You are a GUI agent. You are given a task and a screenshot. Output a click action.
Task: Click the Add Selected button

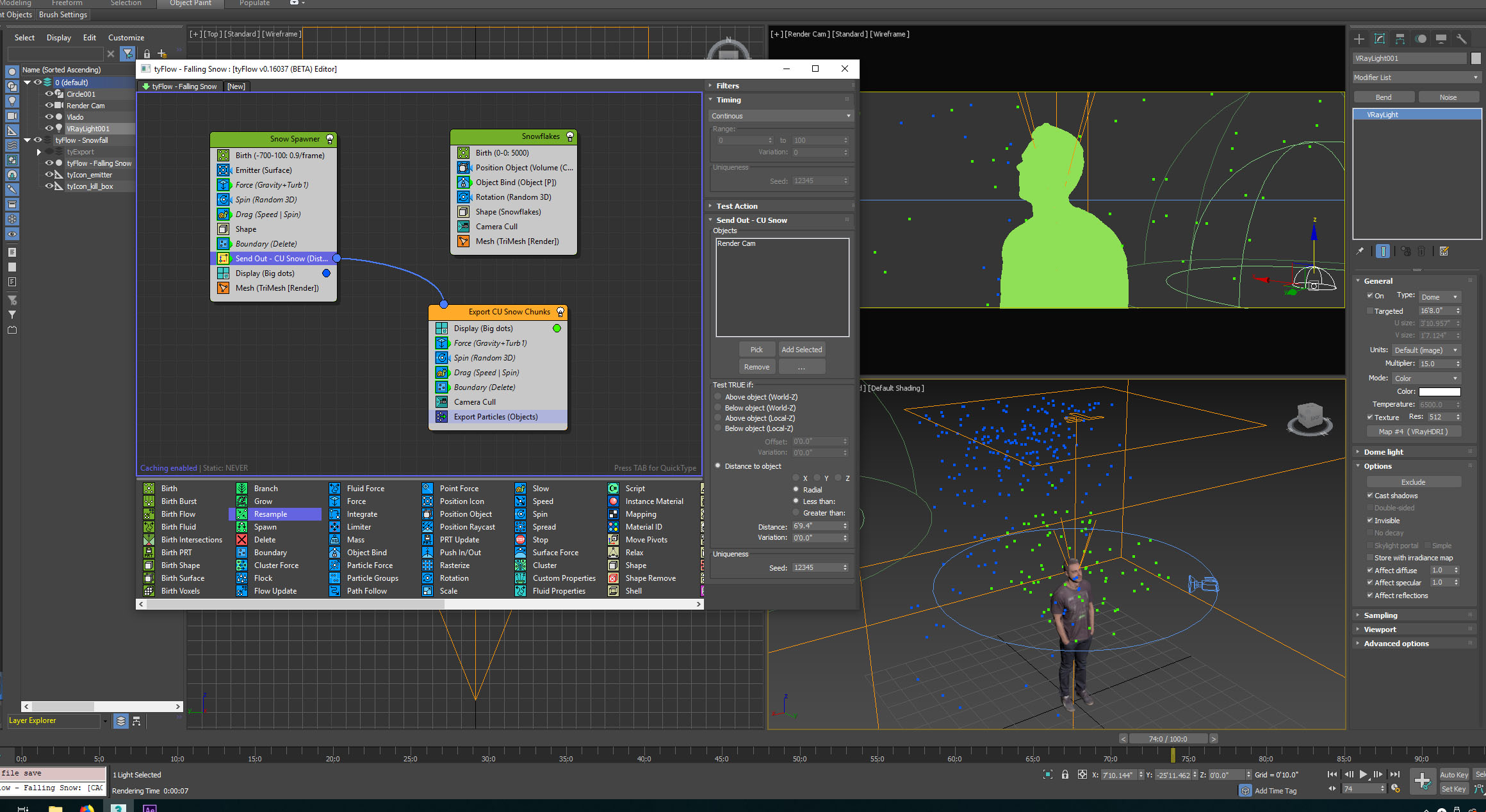click(x=801, y=350)
